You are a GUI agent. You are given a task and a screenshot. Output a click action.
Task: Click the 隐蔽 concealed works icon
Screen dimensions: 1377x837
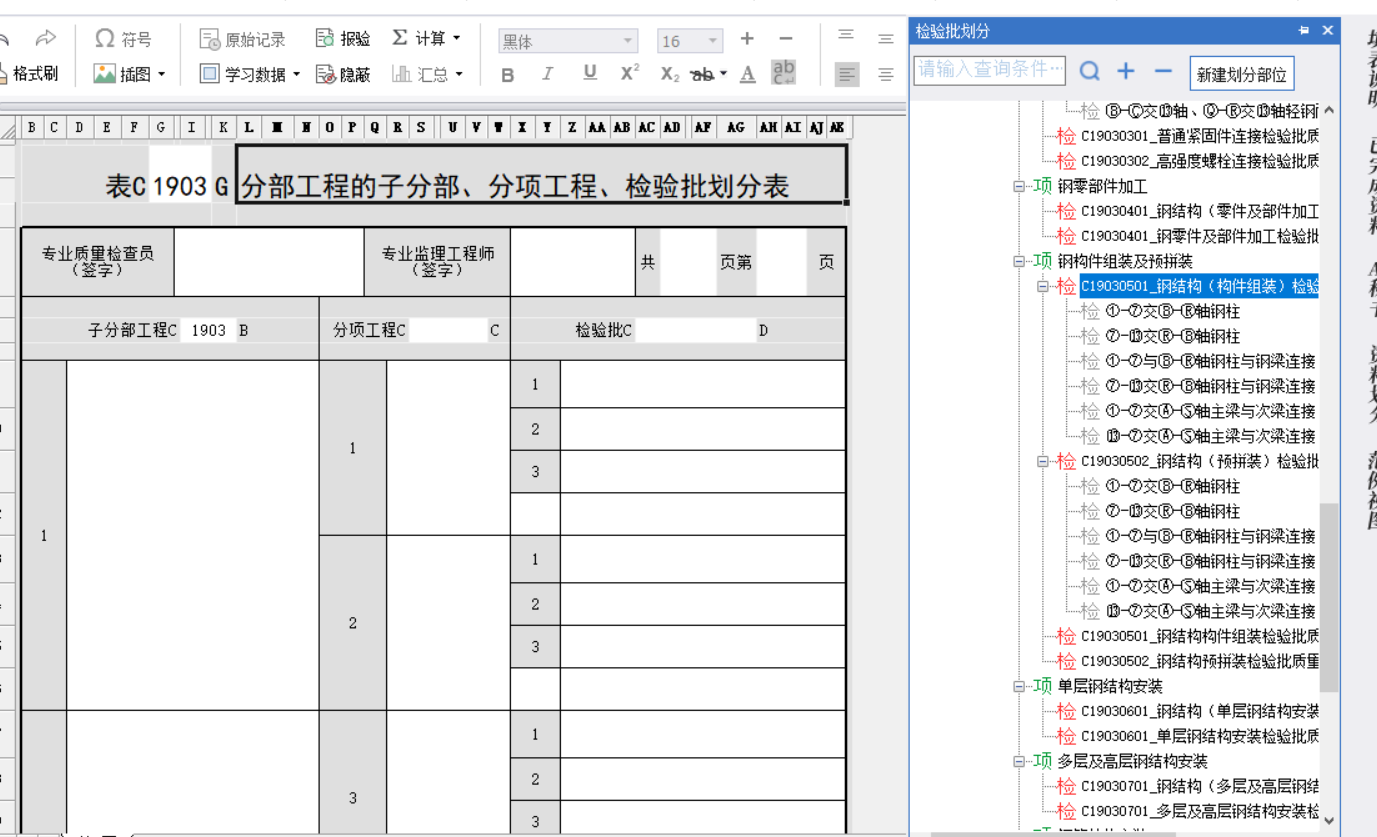(x=325, y=74)
